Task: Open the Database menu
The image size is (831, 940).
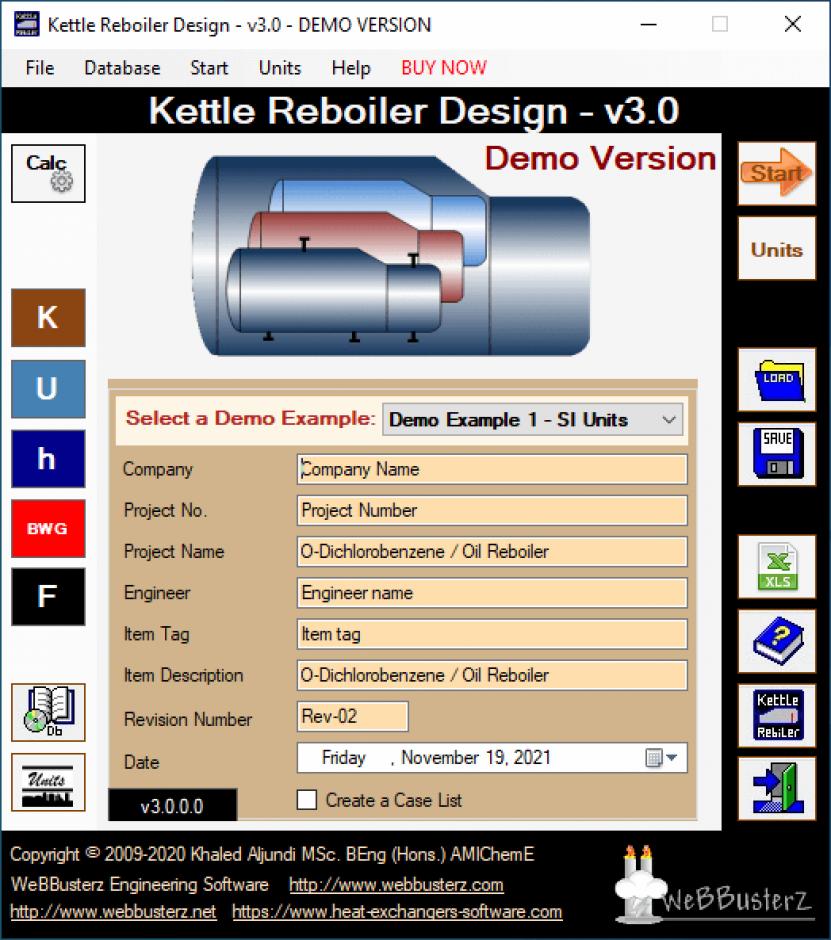Action: 122,68
